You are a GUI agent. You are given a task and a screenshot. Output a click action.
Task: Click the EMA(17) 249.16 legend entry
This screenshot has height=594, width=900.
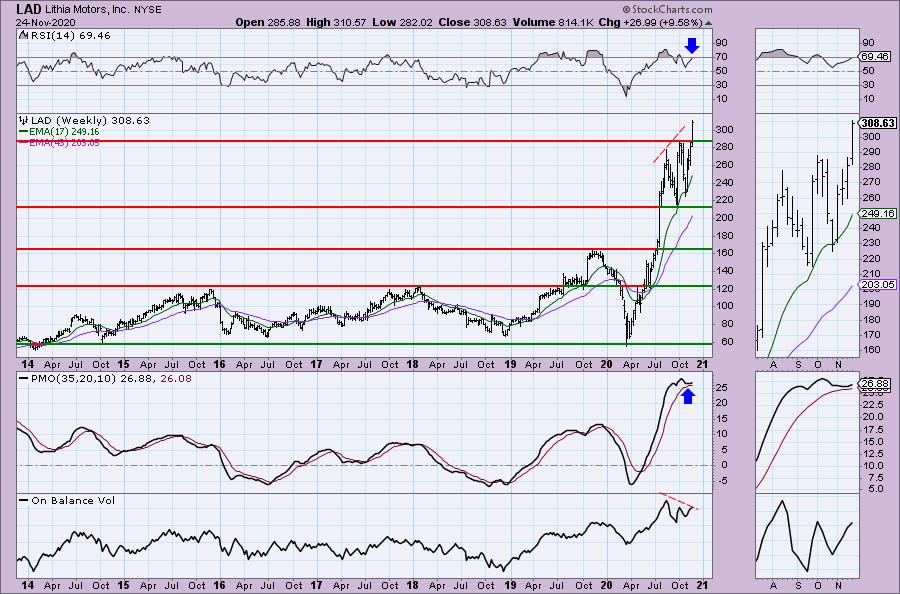[x=64, y=132]
